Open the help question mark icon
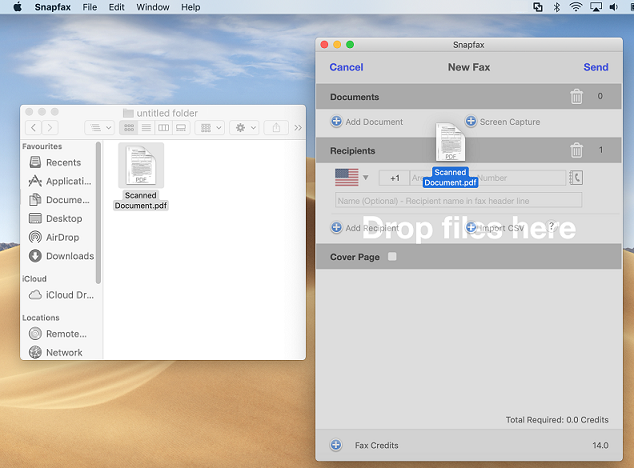Screen dimensions: 634x468 click(551, 227)
